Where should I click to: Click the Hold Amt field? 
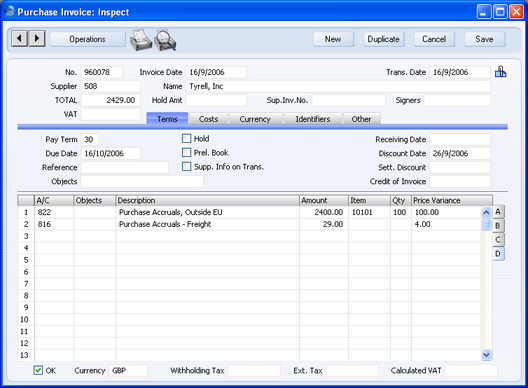click(216, 100)
